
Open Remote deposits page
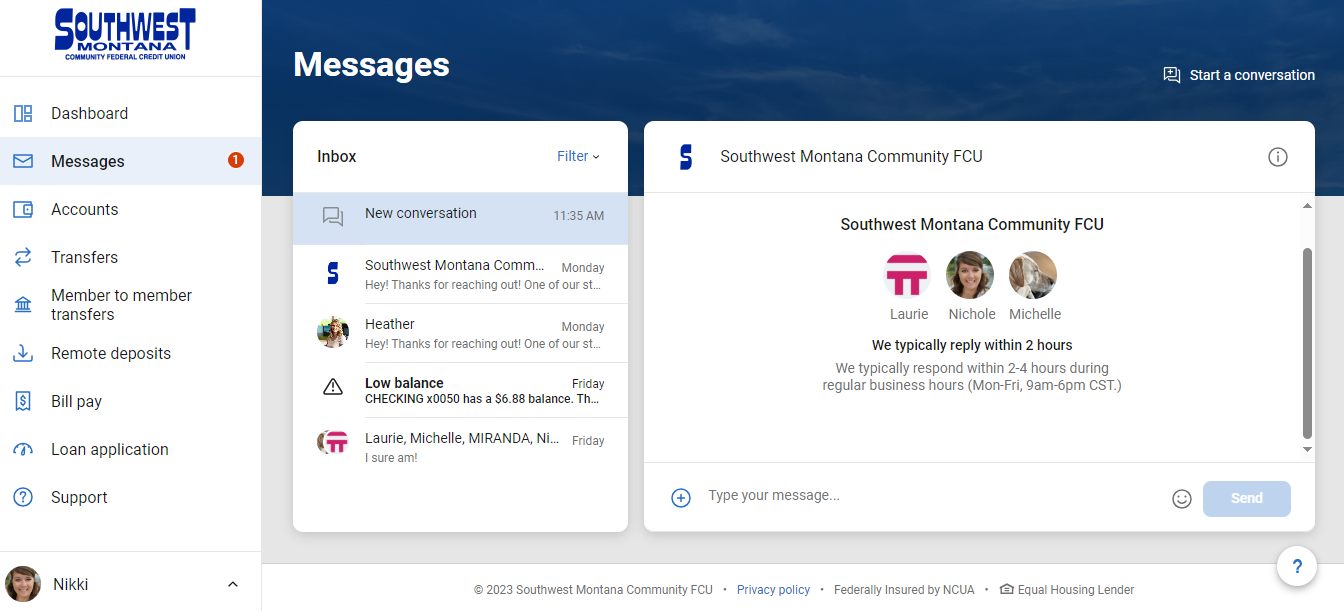tap(130, 353)
